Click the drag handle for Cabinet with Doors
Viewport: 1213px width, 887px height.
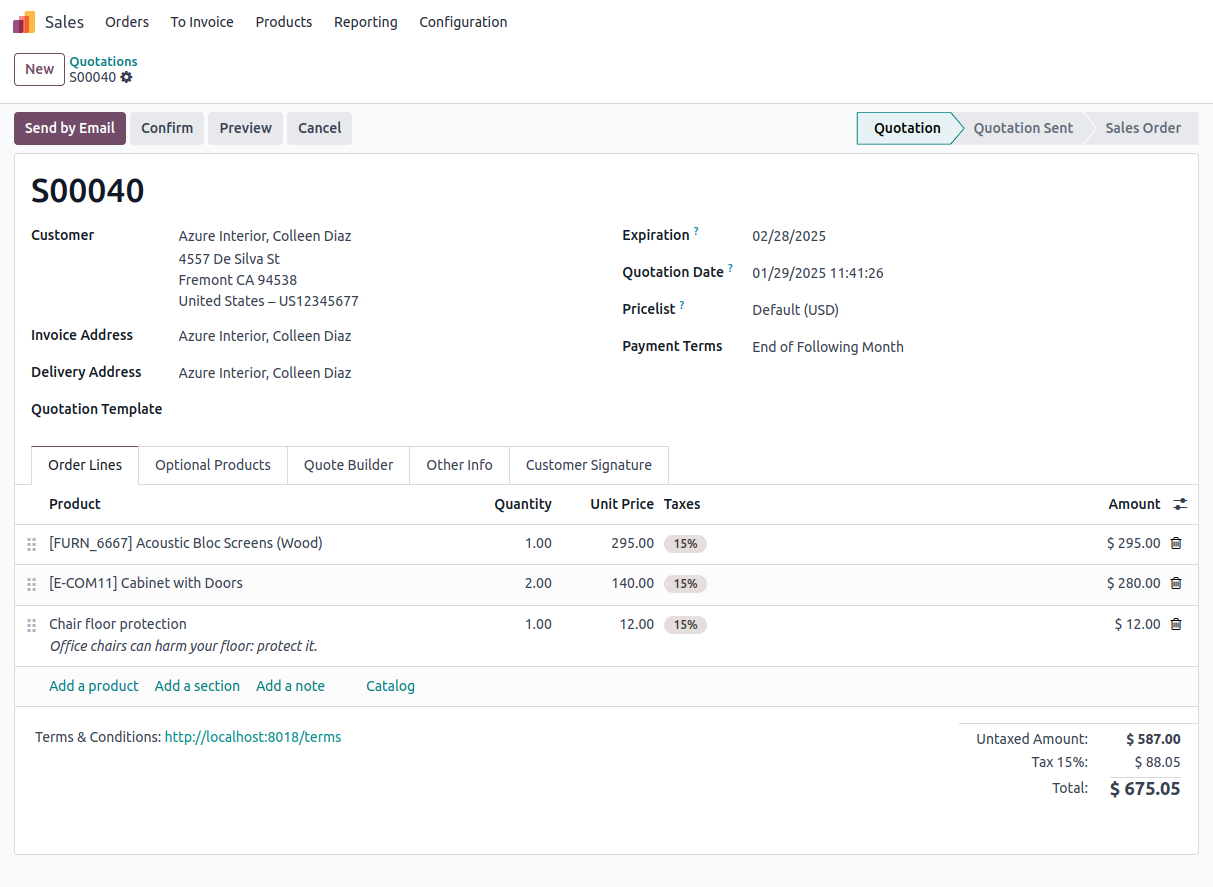click(x=32, y=584)
